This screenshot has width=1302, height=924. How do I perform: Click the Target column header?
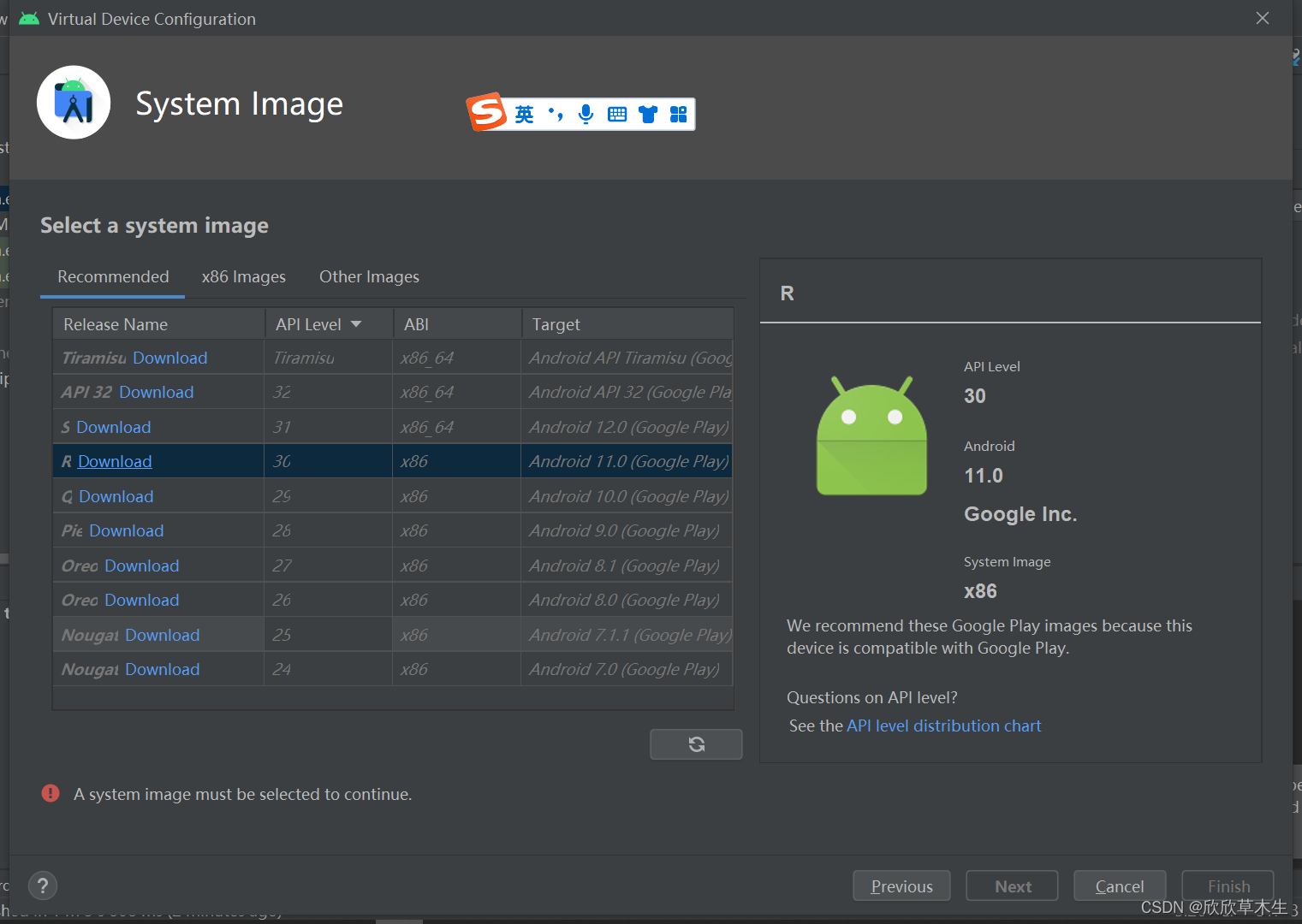(x=627, y=324)
